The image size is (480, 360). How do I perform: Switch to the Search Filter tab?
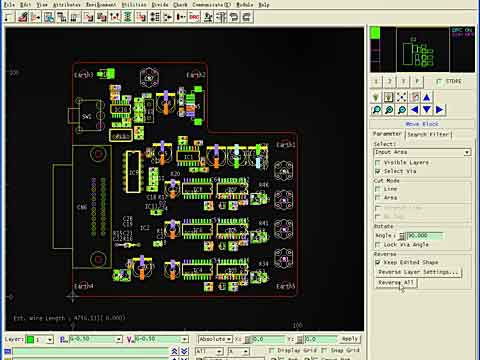[428, 134]
